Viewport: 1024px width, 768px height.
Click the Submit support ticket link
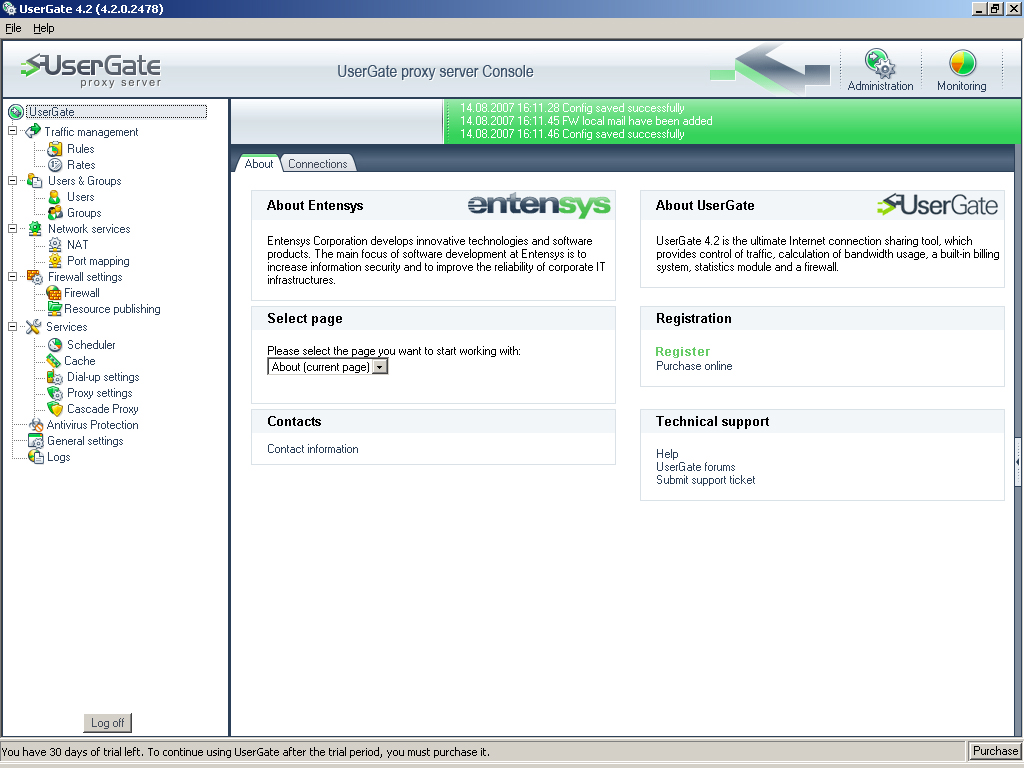705,480
